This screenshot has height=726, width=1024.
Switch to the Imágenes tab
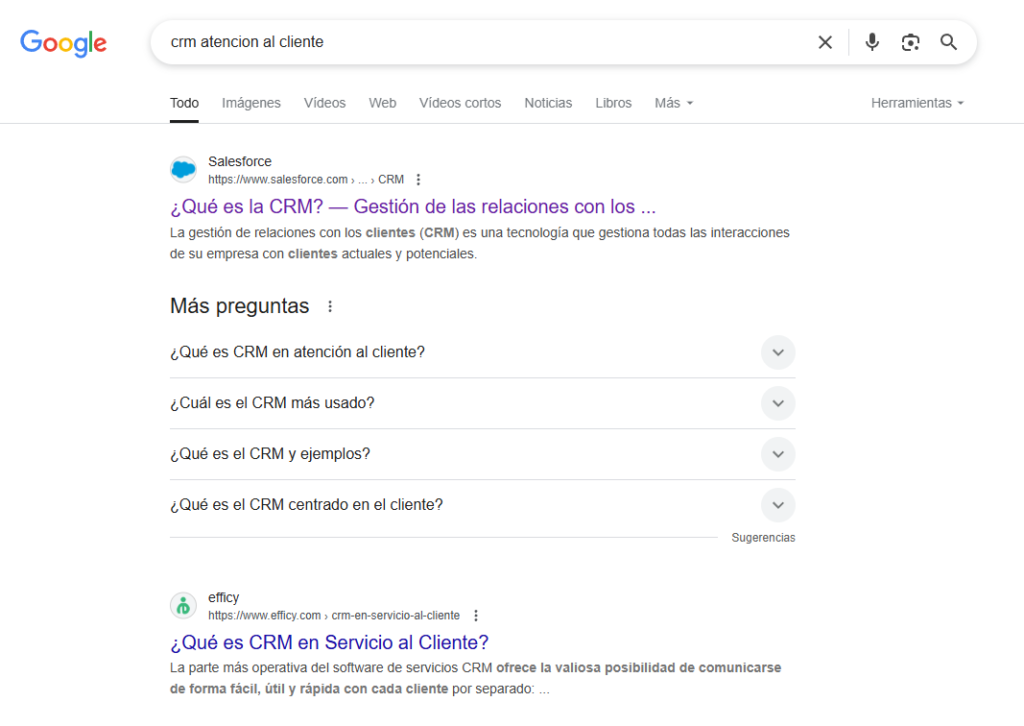click(251, 103)
